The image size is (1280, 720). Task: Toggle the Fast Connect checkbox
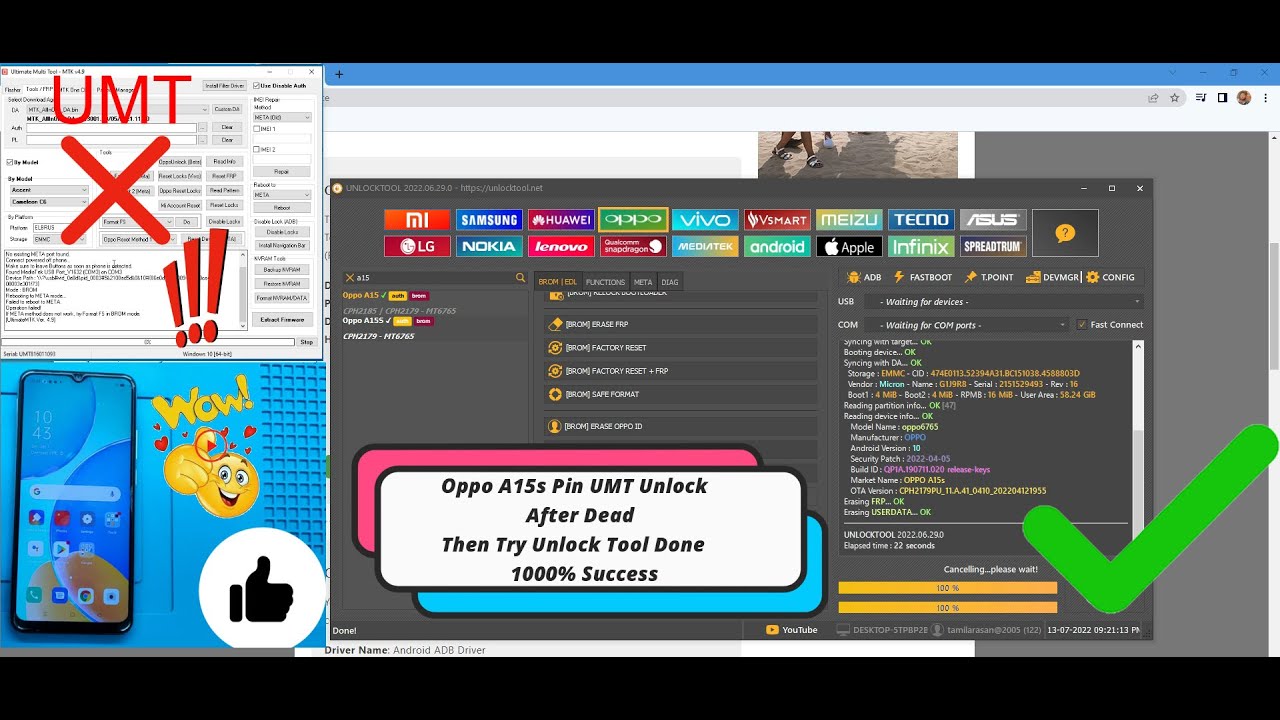pyautogui.click(x=1081, y=324)
